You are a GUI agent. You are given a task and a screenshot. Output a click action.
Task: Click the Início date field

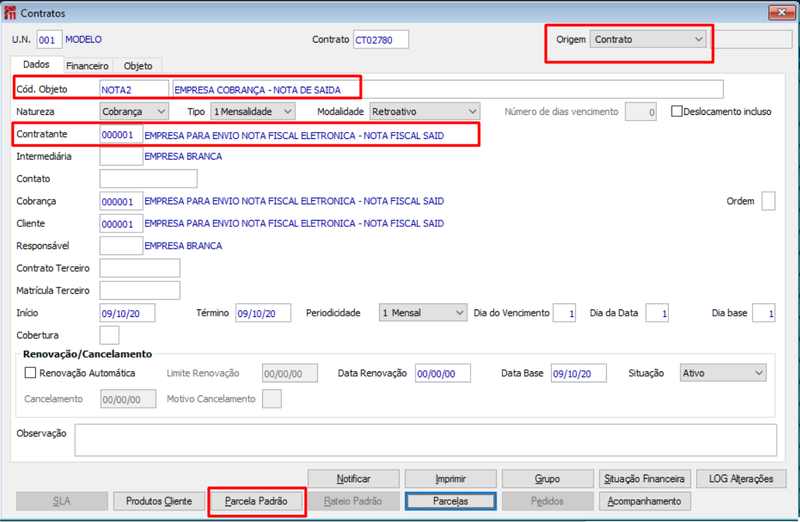(x=128, y=313)
